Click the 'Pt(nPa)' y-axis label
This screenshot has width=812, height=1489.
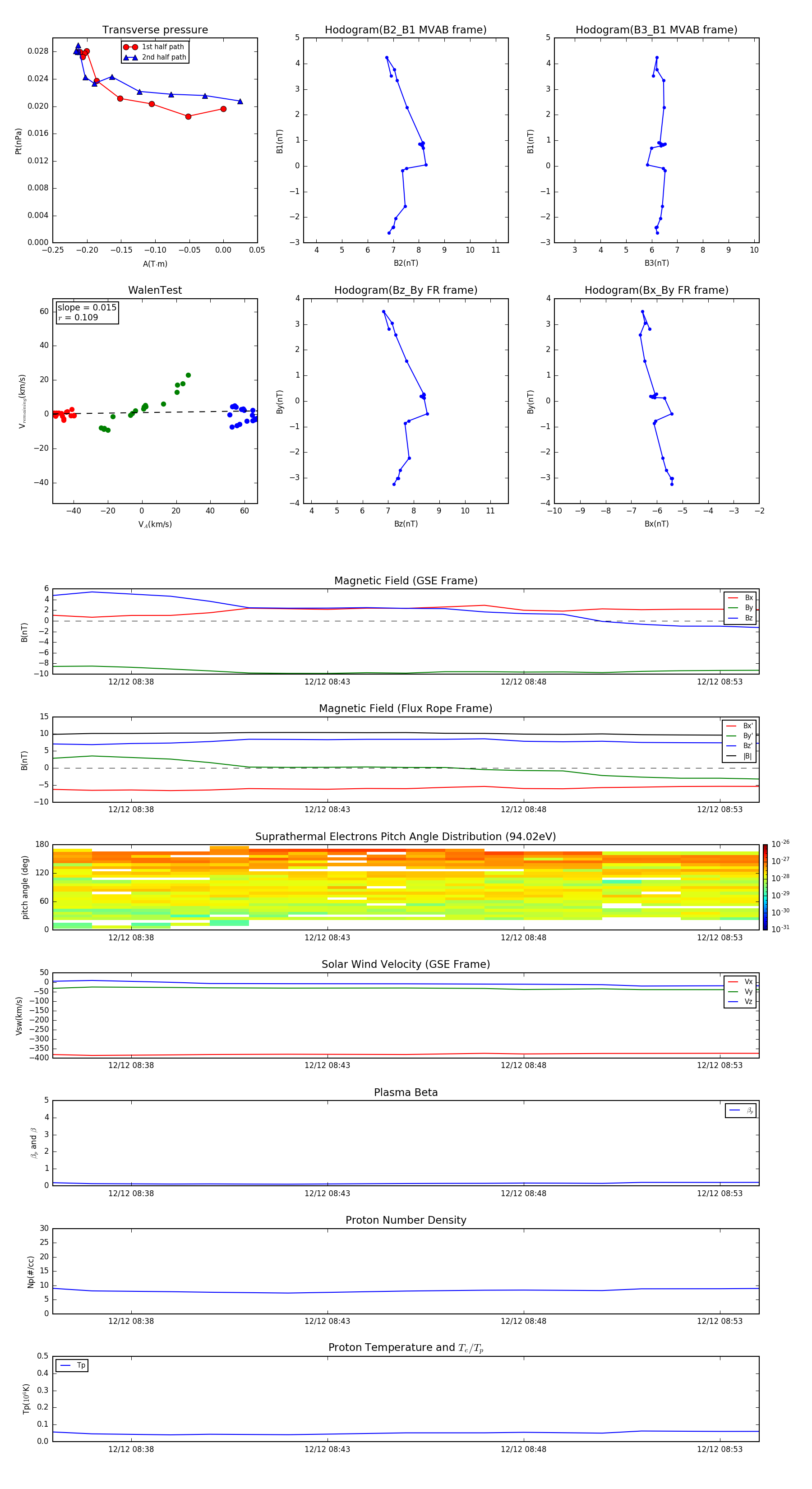pos(18,140)
